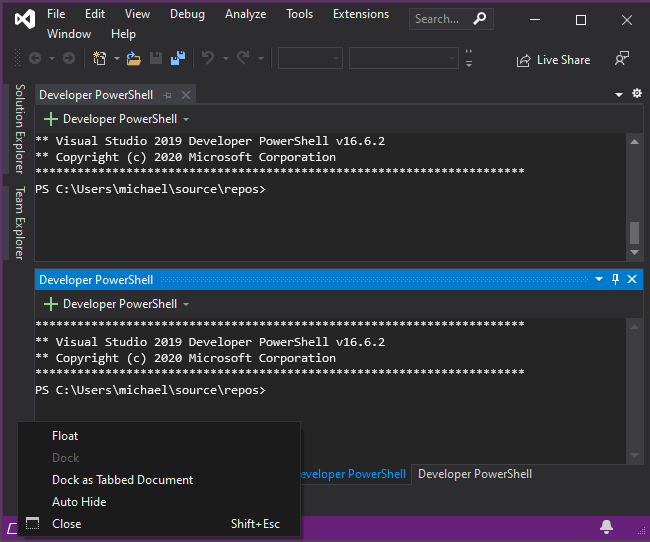Click the lower terminal scroll up arrow

[x=634, y=327]
